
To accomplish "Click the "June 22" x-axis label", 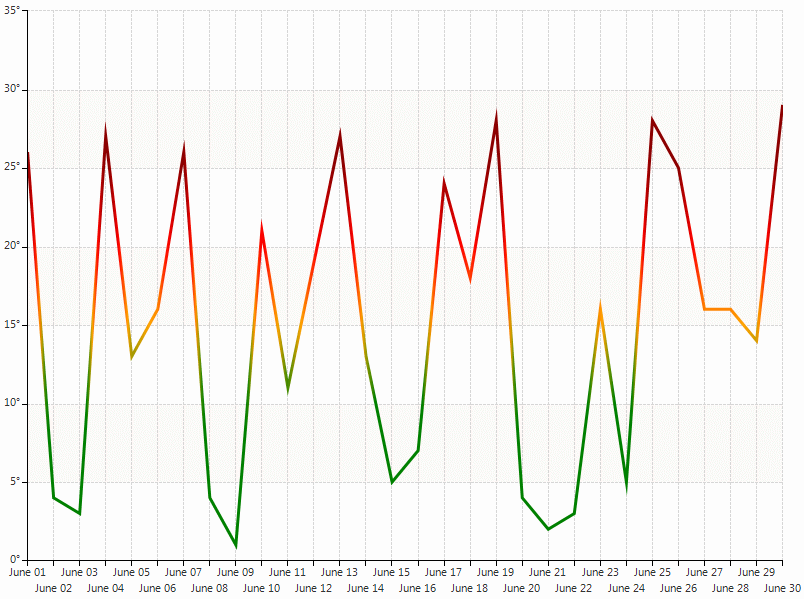I will 574,588.
